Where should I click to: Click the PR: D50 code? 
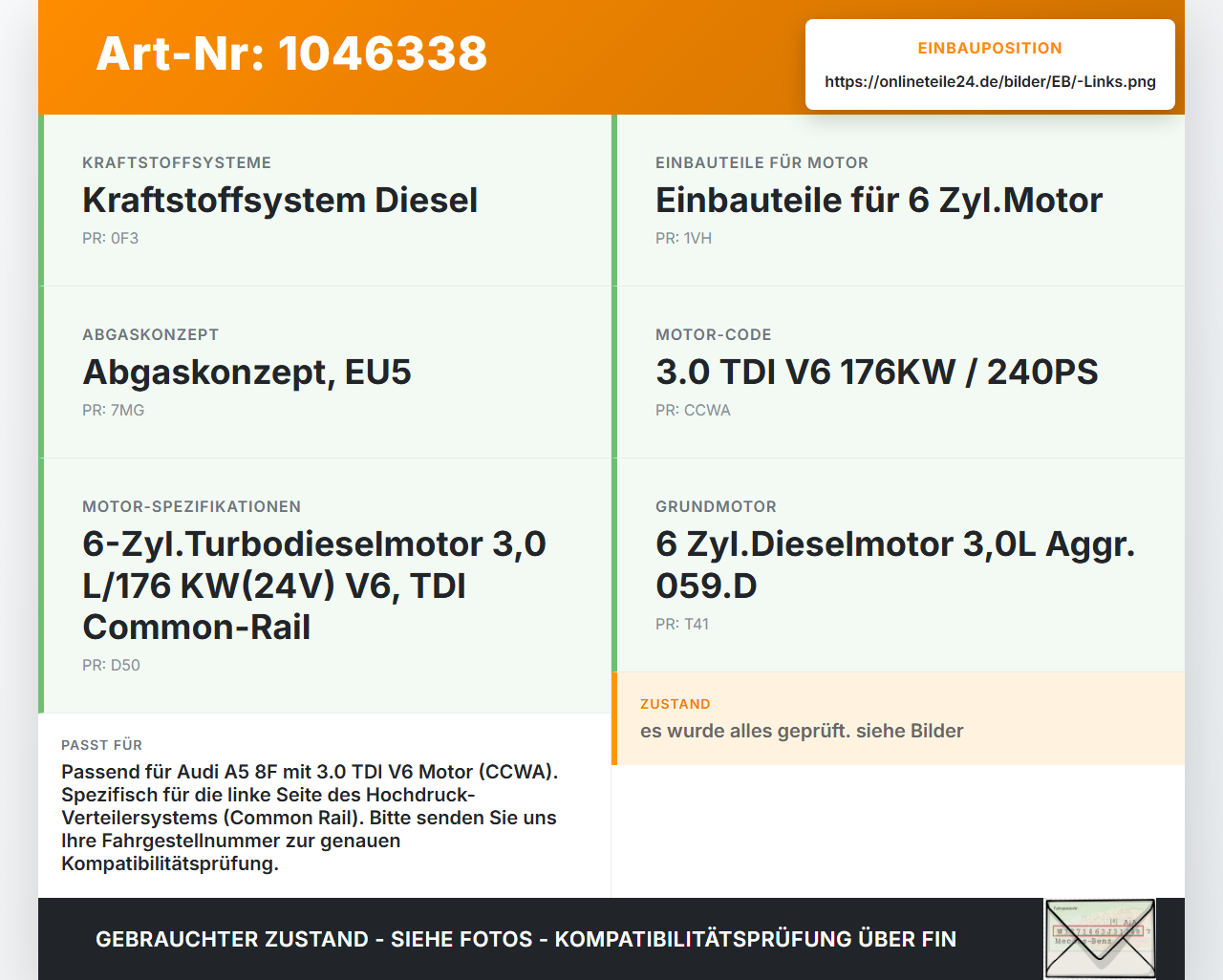click(111, 665)
